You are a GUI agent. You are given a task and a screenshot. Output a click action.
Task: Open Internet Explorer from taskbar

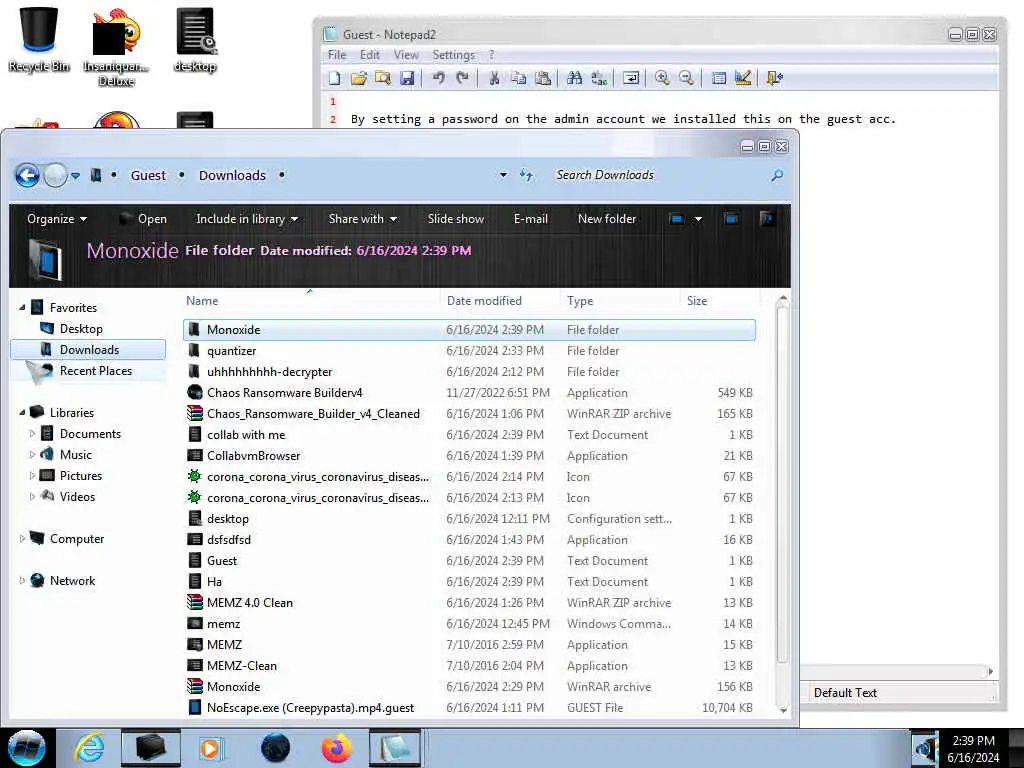click(88, 748)
